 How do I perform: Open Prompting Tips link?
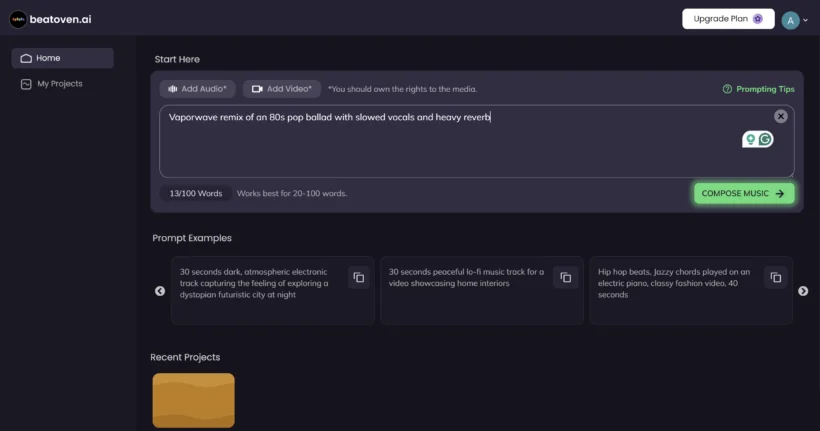758,89
